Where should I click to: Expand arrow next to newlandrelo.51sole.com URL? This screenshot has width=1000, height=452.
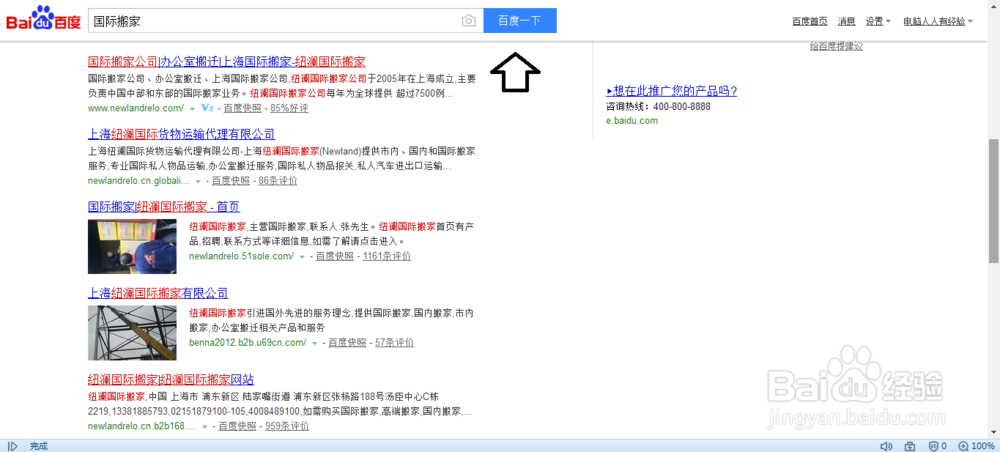pos(302,256)
